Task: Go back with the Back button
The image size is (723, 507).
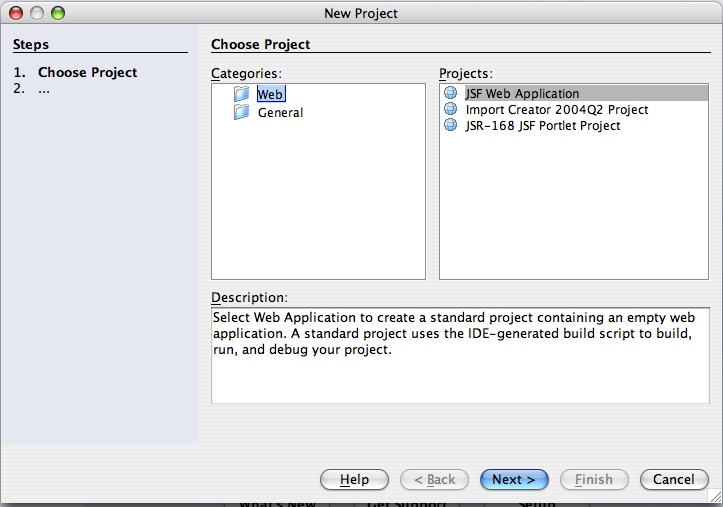Action: (x=434, y=479)
